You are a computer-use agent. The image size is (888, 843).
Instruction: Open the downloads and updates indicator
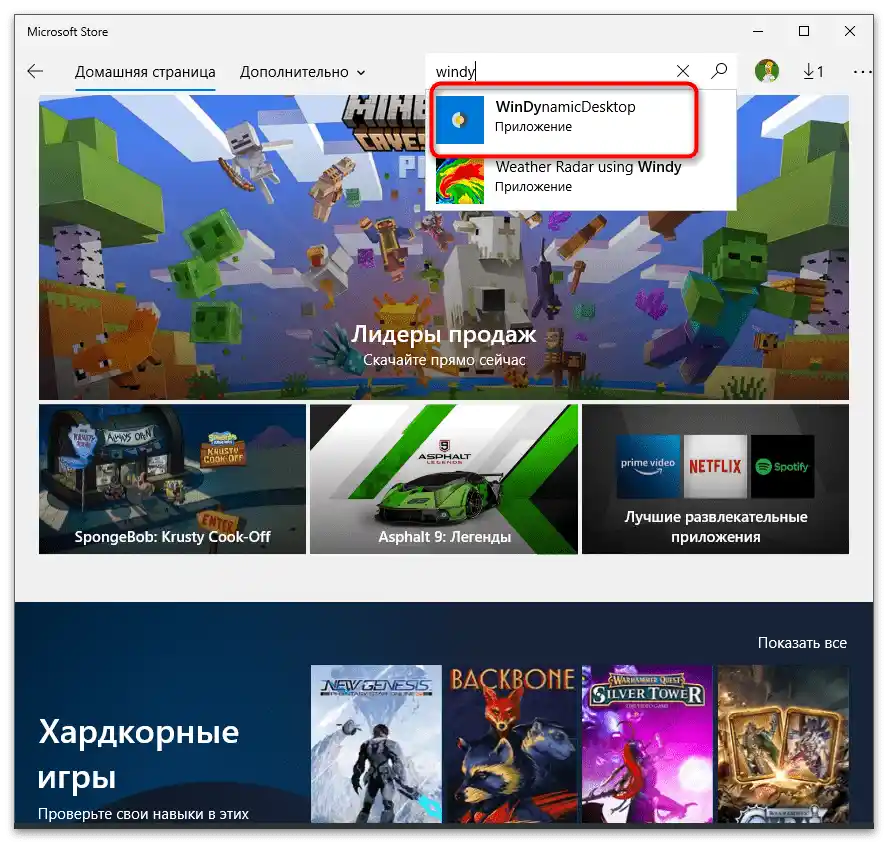(813, 71)
